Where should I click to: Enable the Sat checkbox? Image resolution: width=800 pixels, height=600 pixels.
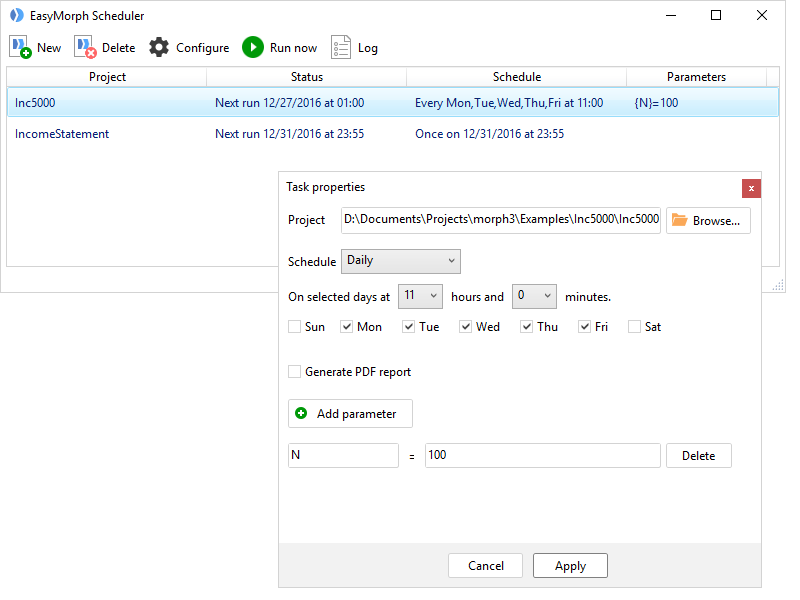(634, 327)
